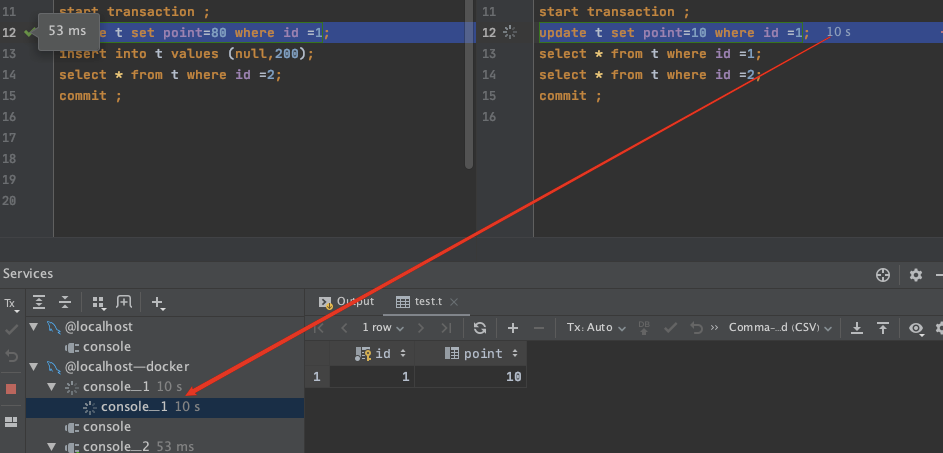This screenshot has width=943, height=453.
Task: Sort by the point column header
Action: [x=471, y=354]
